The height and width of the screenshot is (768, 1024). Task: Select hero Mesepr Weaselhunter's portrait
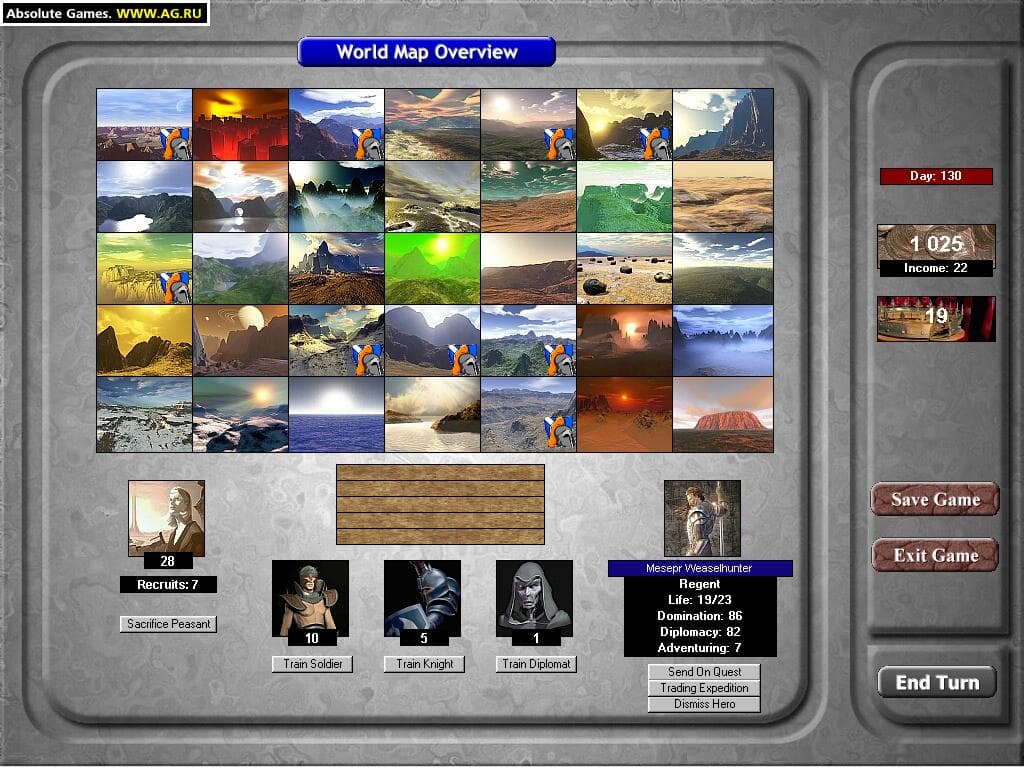pos(702,517)
